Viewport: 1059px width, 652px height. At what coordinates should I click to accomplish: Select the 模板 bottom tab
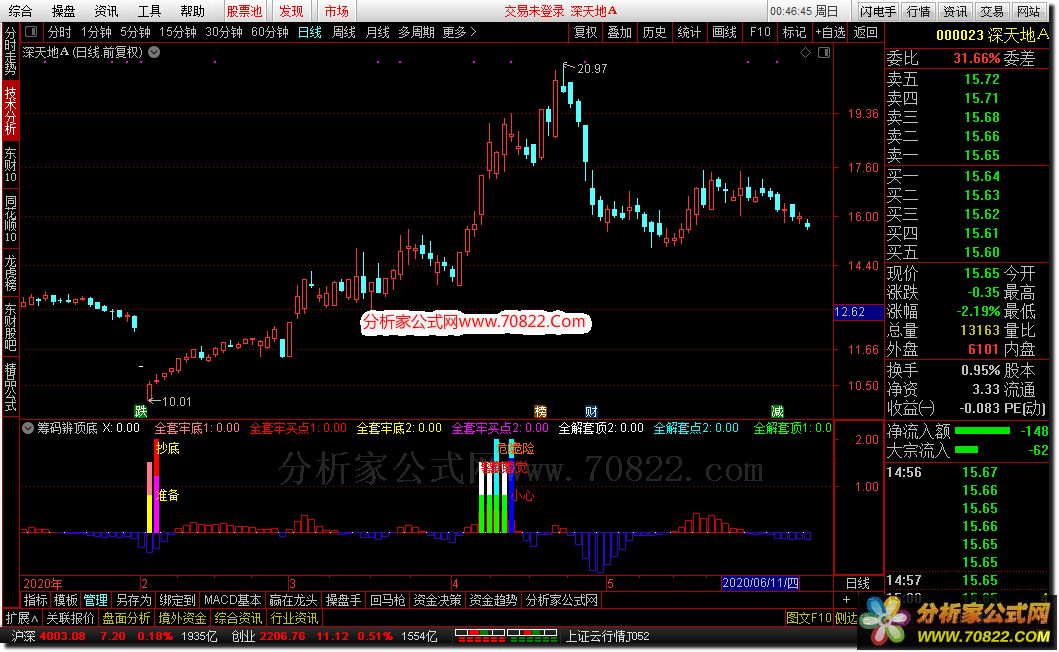tap(66, 600)
